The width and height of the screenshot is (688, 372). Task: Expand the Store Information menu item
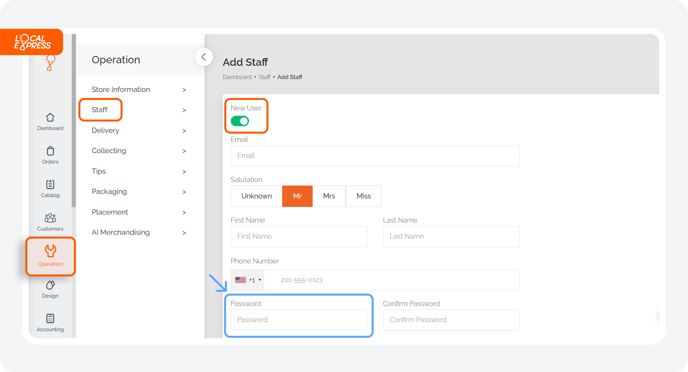(139, 89)
